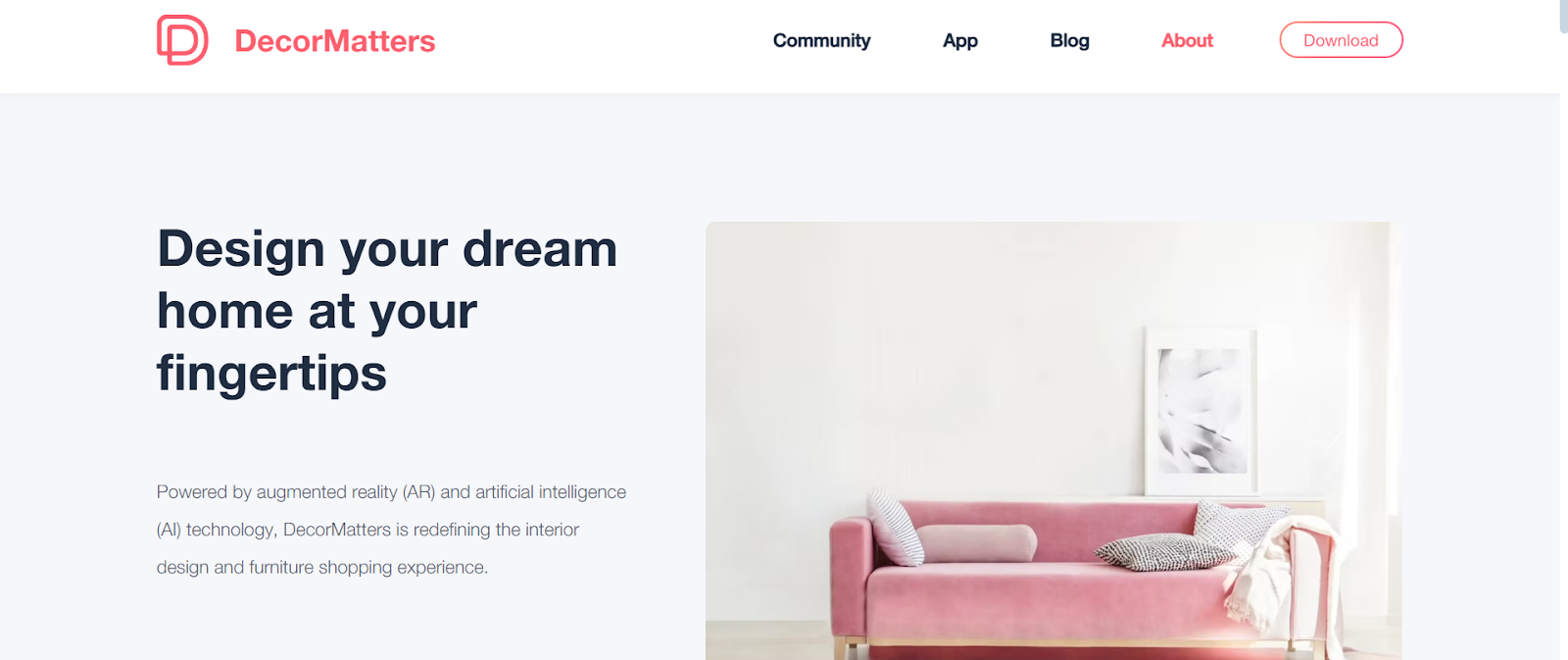The image size is (1568, 660).
Task: Click the striped pillow on left armrest
Action: coord(894,527)
